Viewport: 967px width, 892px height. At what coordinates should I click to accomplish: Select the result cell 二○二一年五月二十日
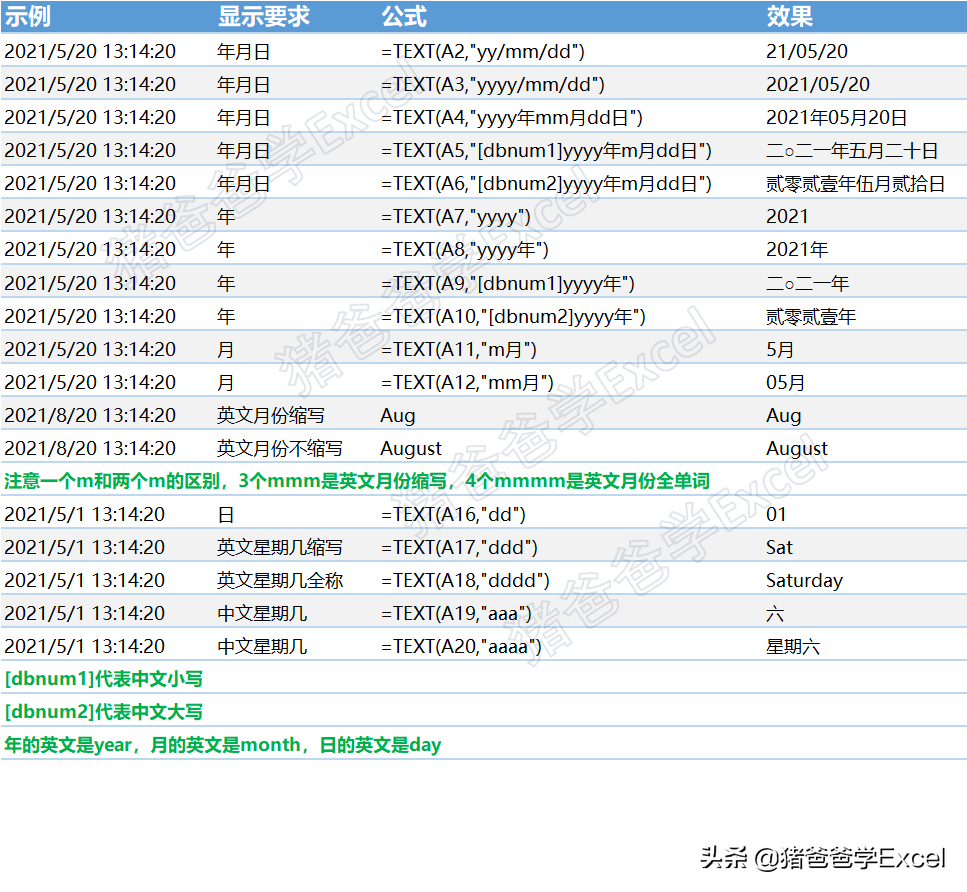[852, 151]
